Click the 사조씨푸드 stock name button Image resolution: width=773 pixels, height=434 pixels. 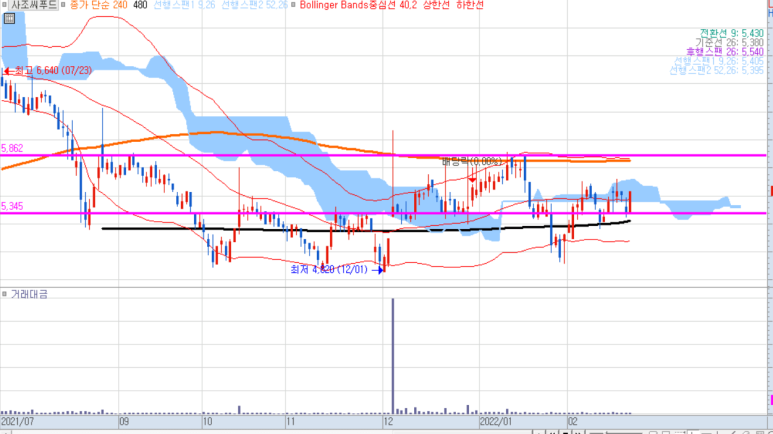click(34, 5)
